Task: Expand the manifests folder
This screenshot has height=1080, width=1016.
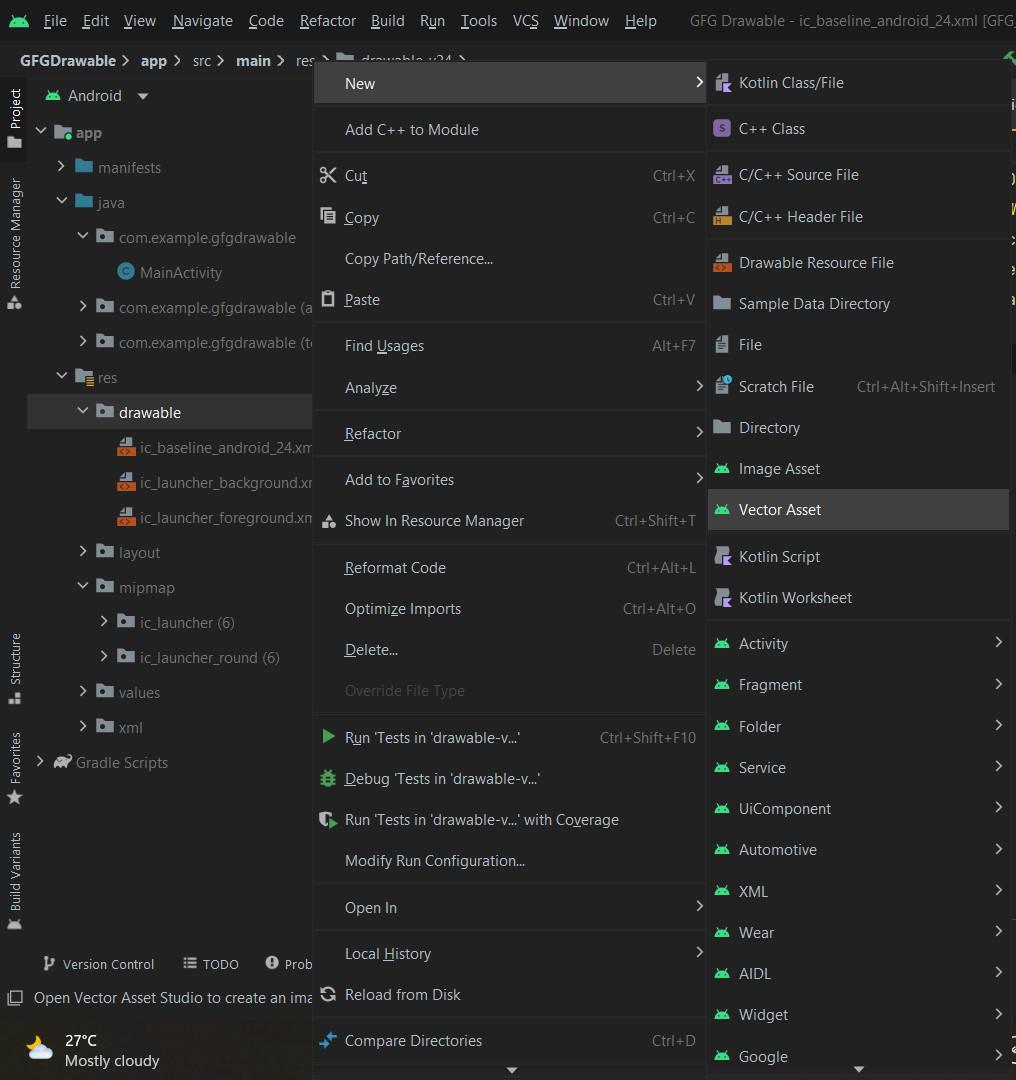Action: pos(61,166)
